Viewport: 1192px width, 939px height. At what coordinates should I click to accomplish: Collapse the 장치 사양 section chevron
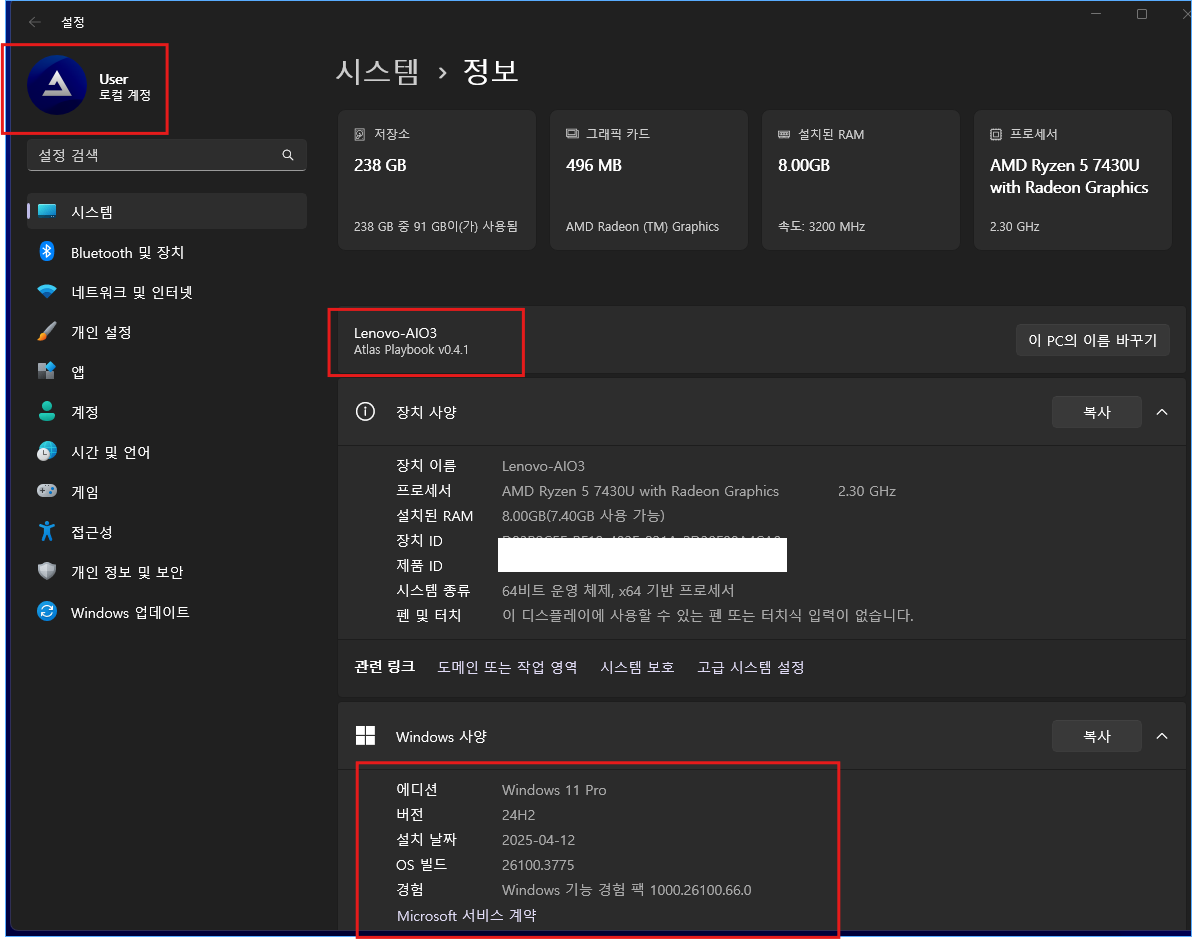pyautogui.click(x=1162, y=412)
